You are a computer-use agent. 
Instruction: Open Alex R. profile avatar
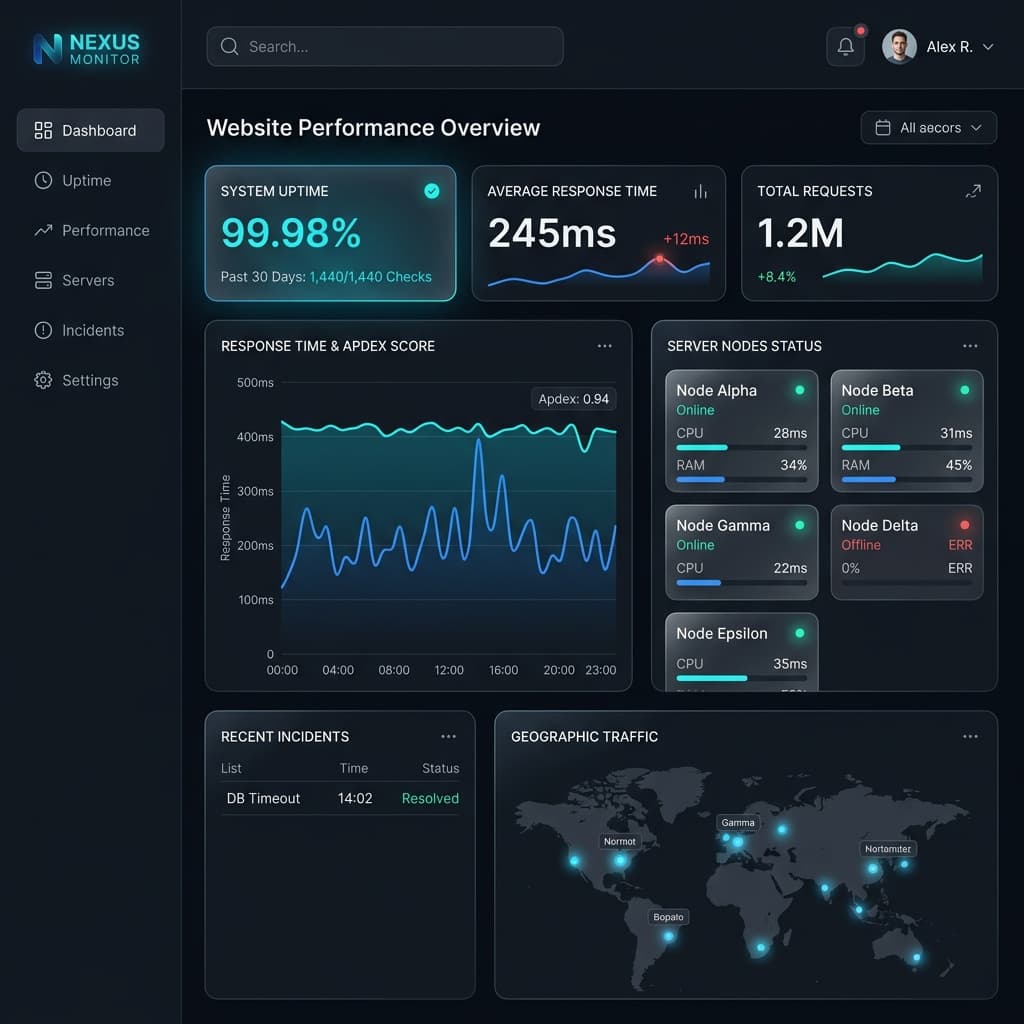(899, 46)
